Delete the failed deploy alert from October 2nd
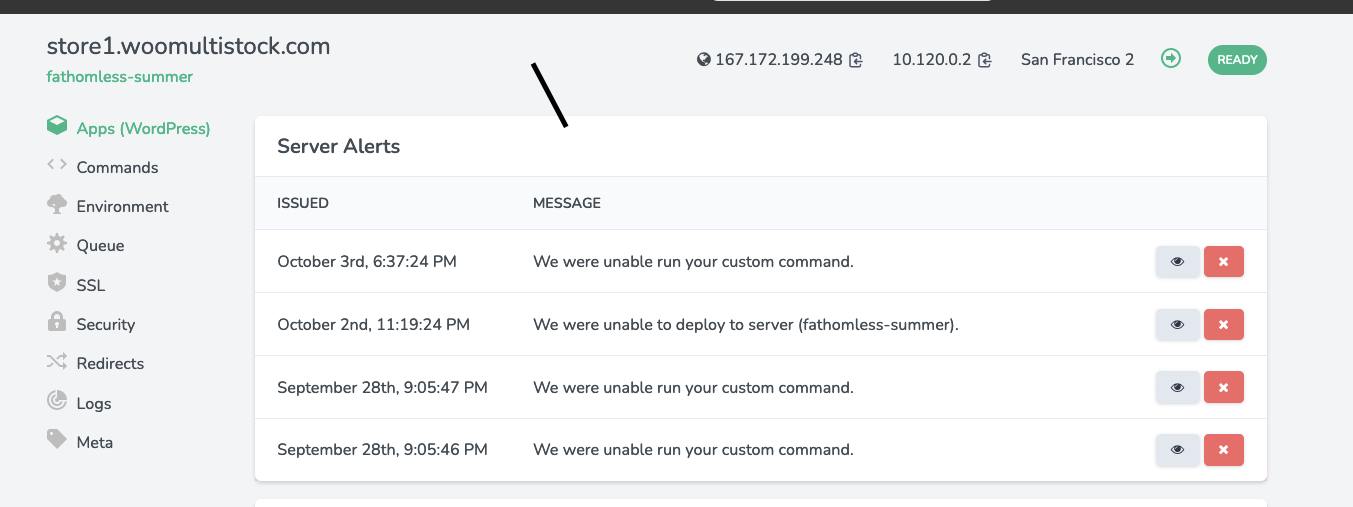The height and width of the screenshot is (507, 1353). [x=1223, y=325]
